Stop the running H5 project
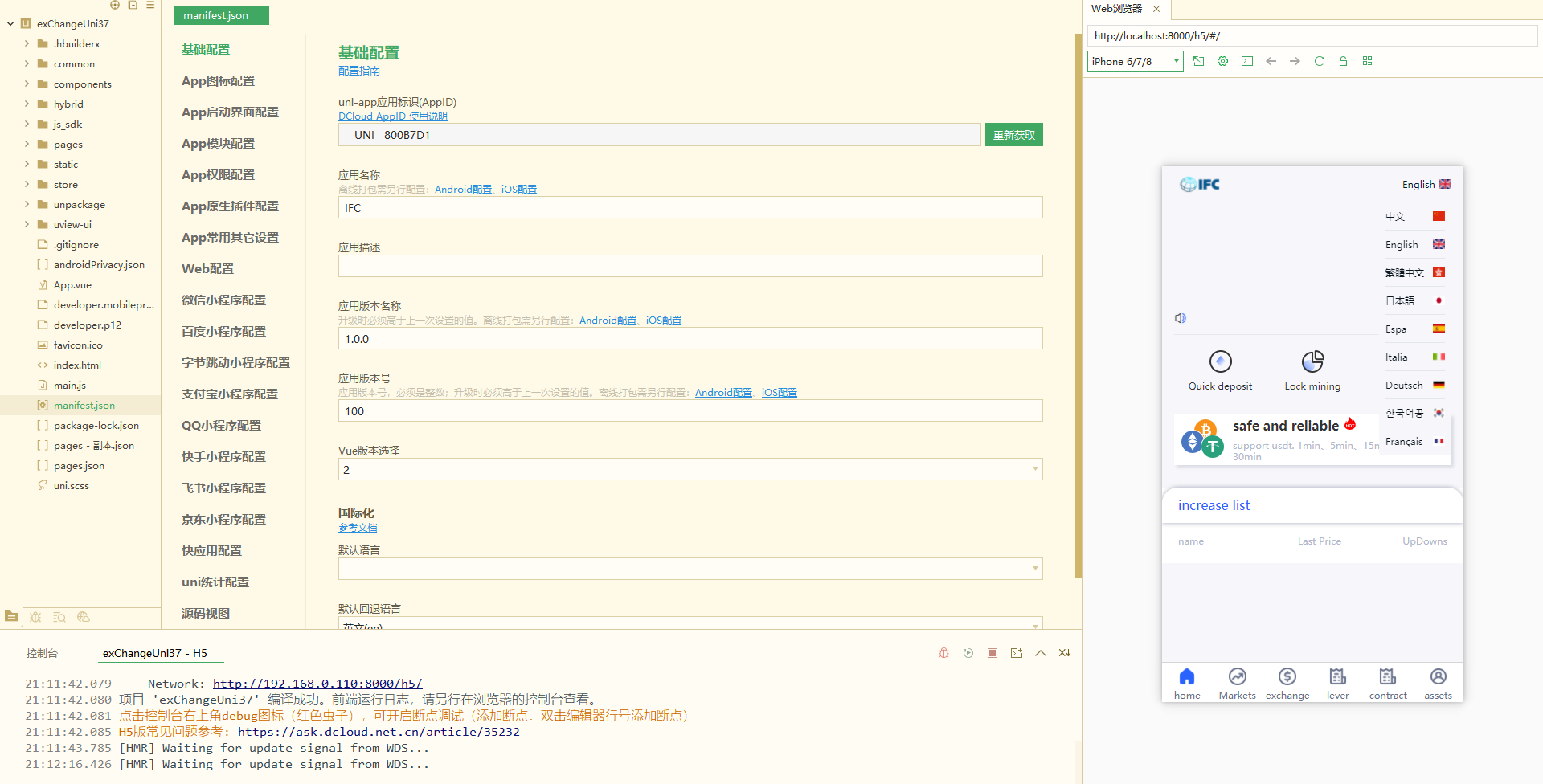Screen dimensions: 1543x784 (993, 653)
